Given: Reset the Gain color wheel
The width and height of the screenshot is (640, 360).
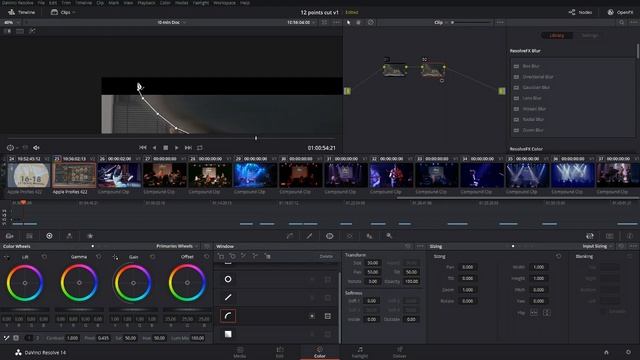Looking at the screenshot, I should [152, 257].
